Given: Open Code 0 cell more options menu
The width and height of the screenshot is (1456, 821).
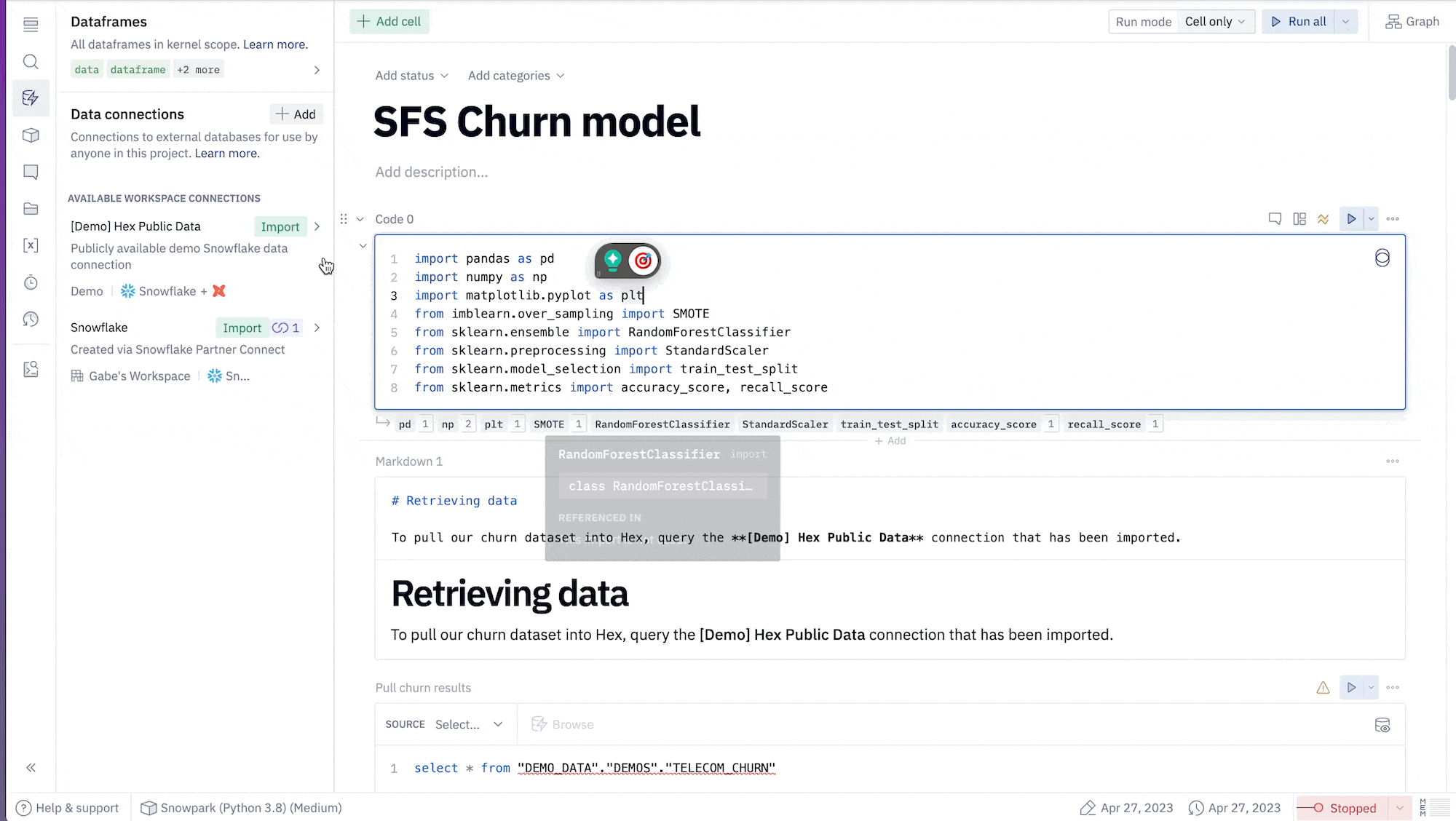Looking at the screenshot, I should pos(1393,219).
